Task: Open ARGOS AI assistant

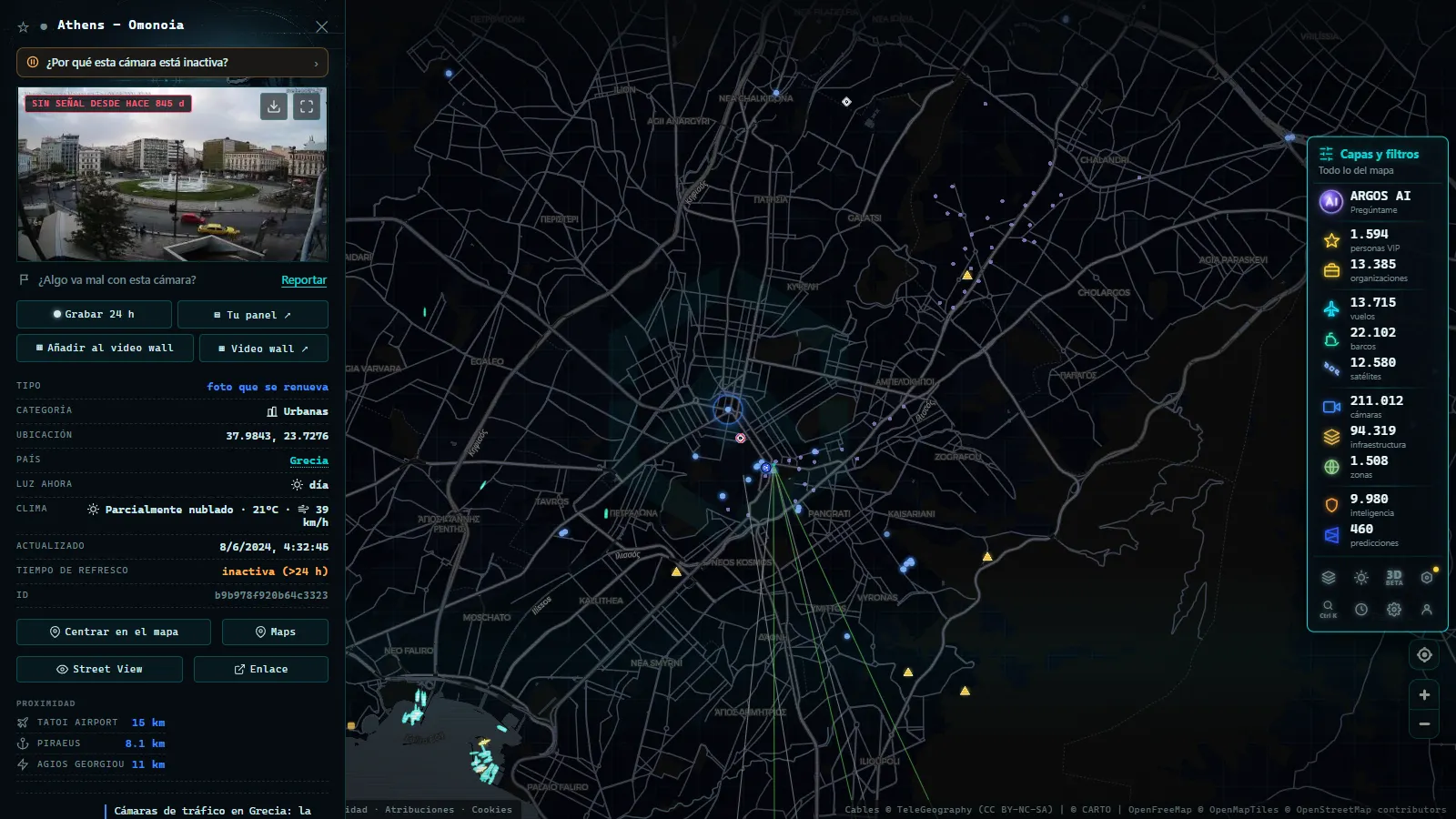Action: click(x=1378, y=202)
